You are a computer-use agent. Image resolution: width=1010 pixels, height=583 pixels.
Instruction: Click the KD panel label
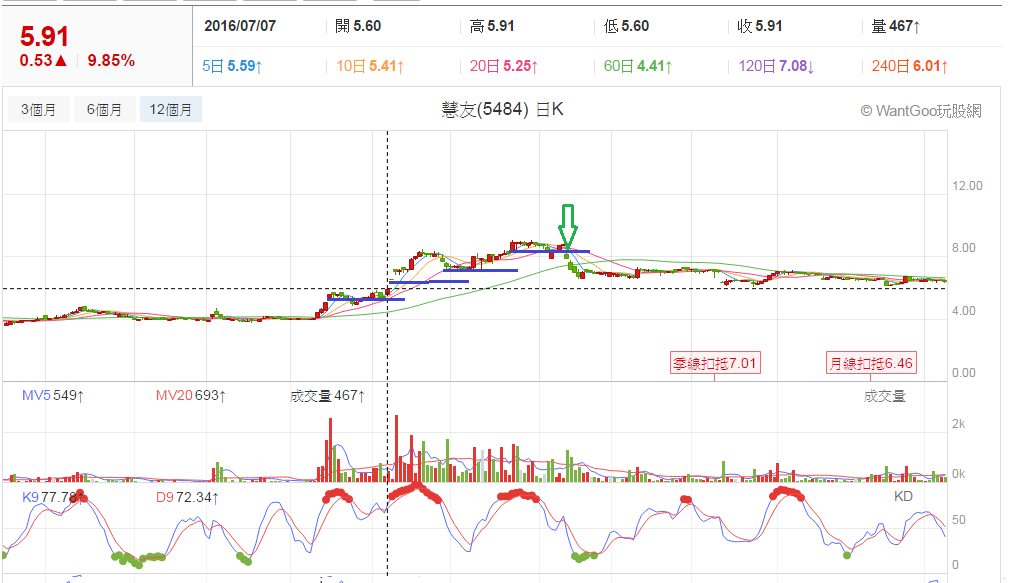point(903,496)
